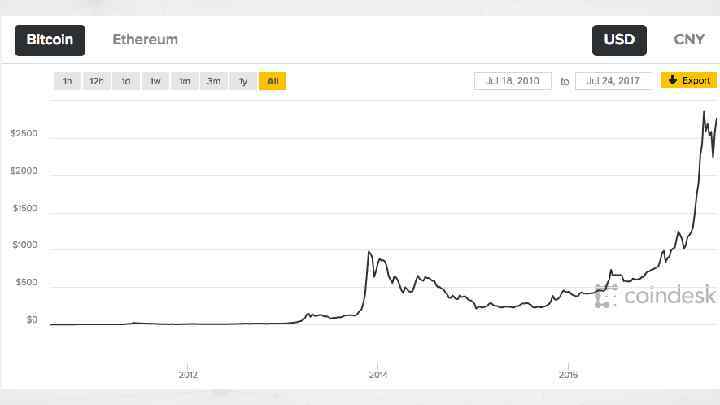
Task: Pick the 1y time range
Action: (x=242, y=81)
